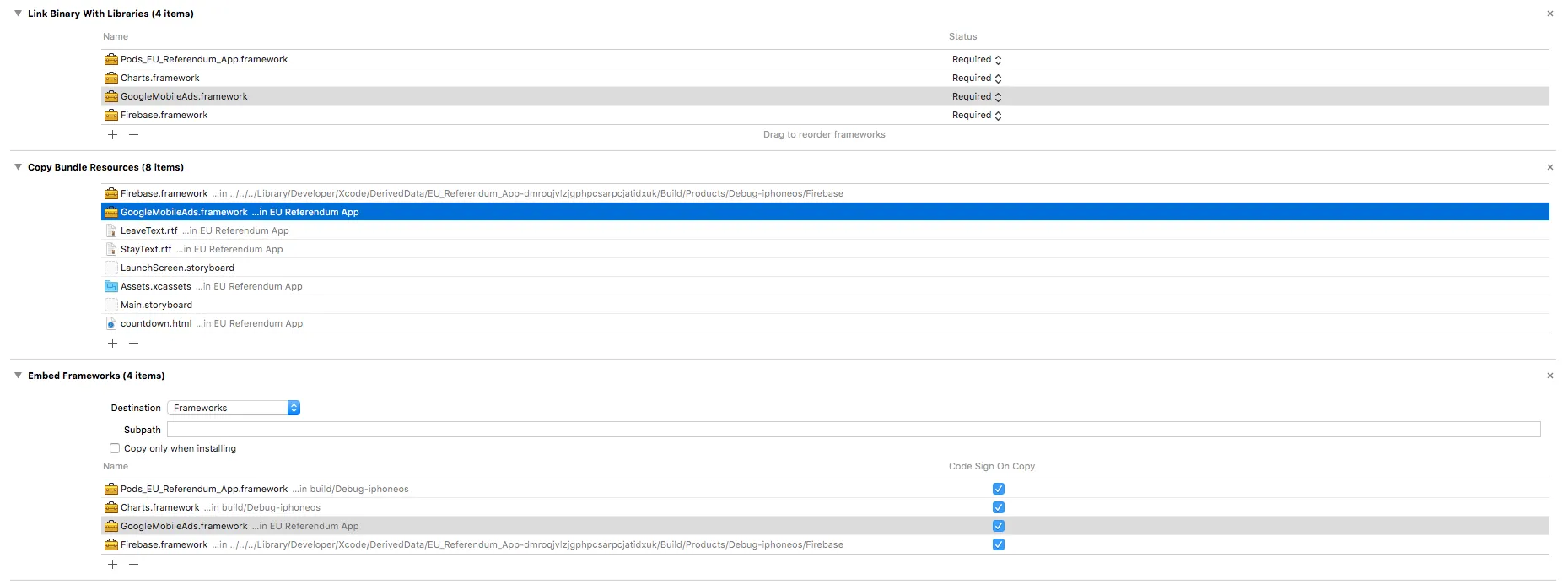Screen dimensions: 1568x585
Task: Toggle Code Sign On Copy for Charts.framework
Action: 999,507
